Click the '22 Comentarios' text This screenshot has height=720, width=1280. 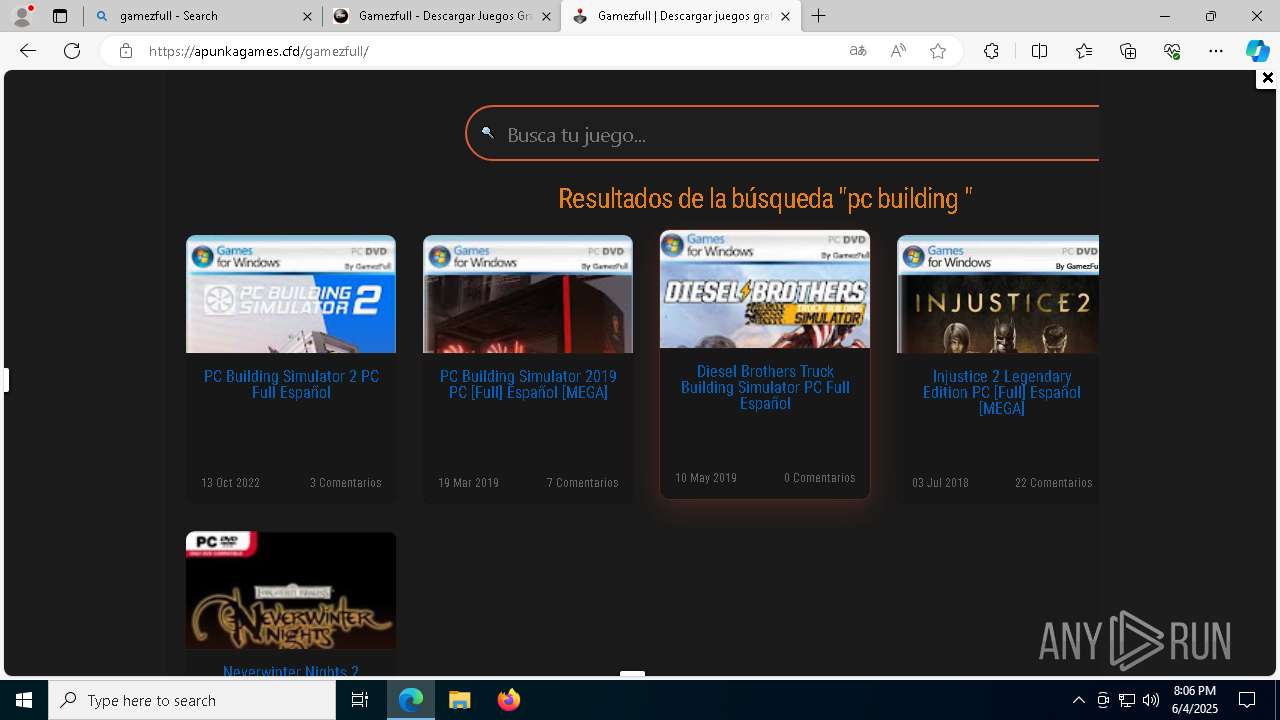[1054, 483]
